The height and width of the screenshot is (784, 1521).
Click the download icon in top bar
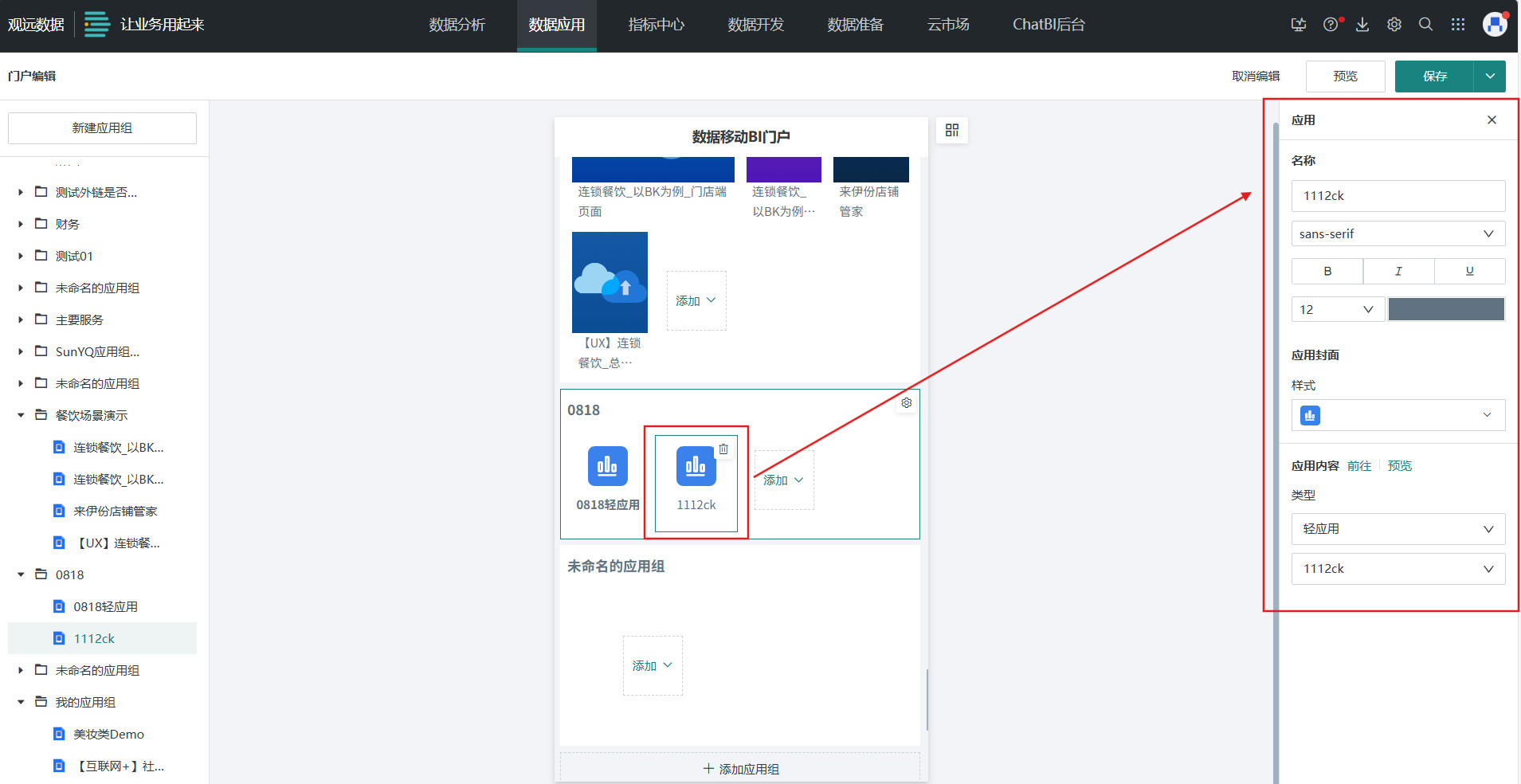pos(1362,25)
